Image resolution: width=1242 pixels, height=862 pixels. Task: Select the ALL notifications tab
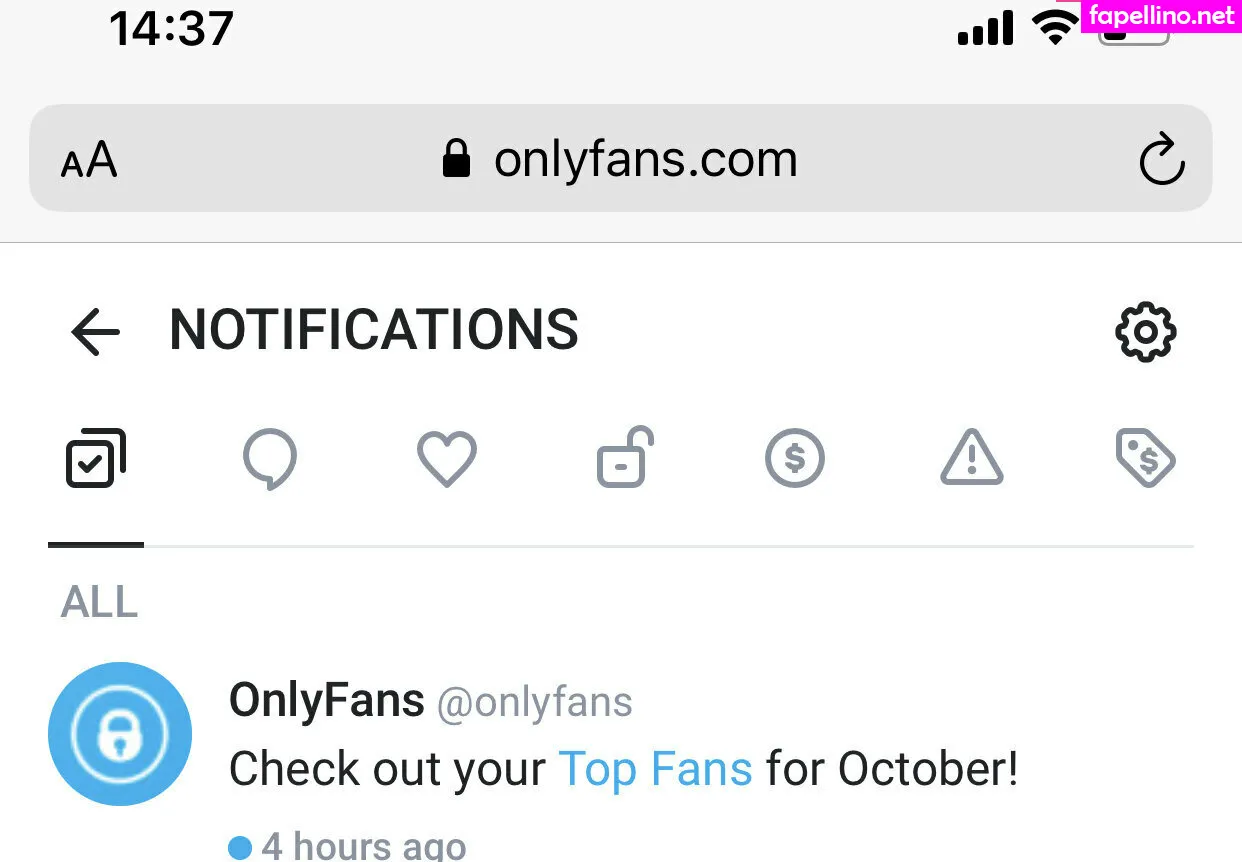(98, 602)
